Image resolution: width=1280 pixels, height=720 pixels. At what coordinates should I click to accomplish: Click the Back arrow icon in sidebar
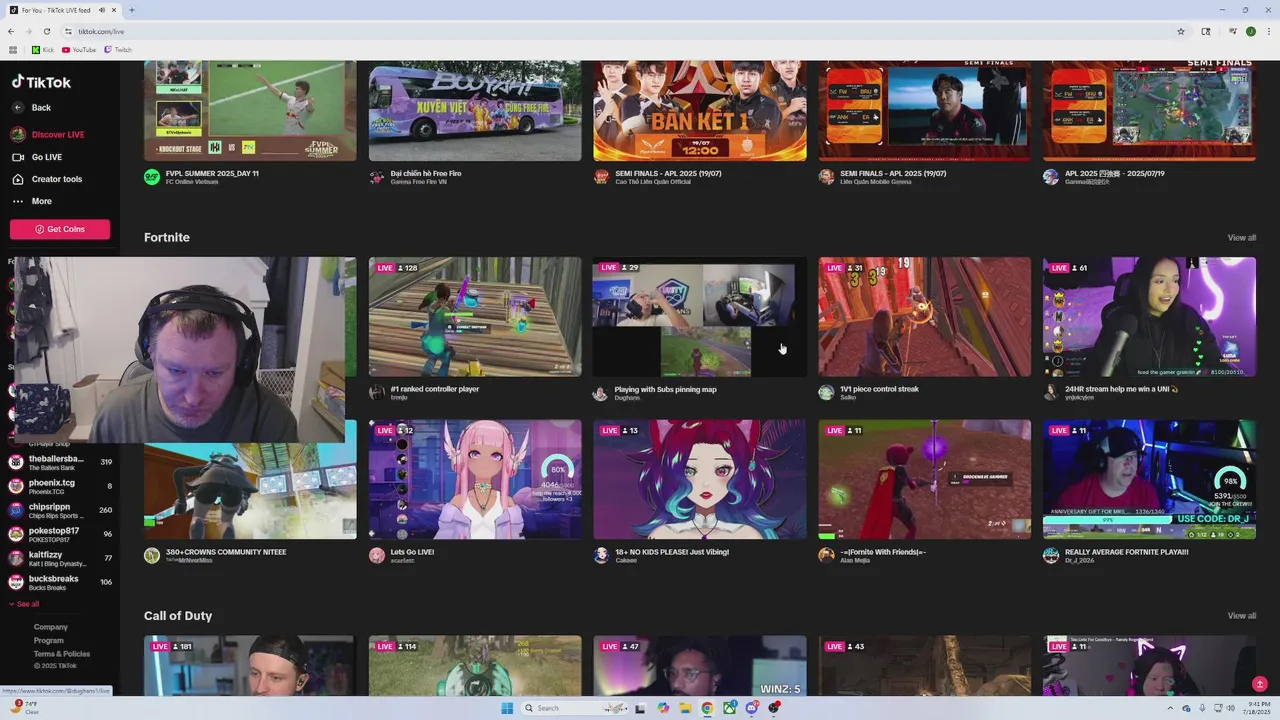17,108
